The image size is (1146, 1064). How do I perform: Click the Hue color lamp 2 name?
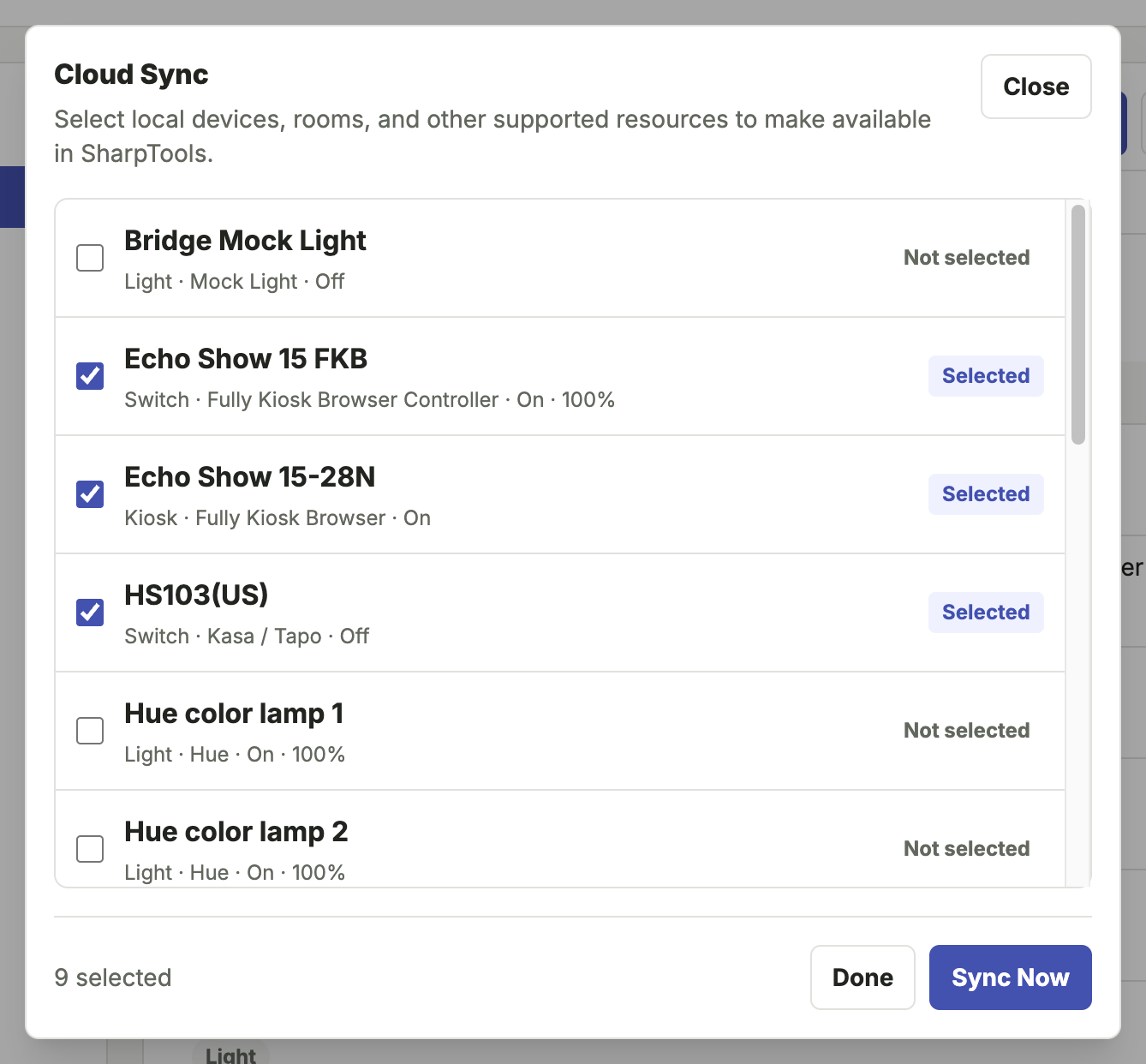(236, 832)
